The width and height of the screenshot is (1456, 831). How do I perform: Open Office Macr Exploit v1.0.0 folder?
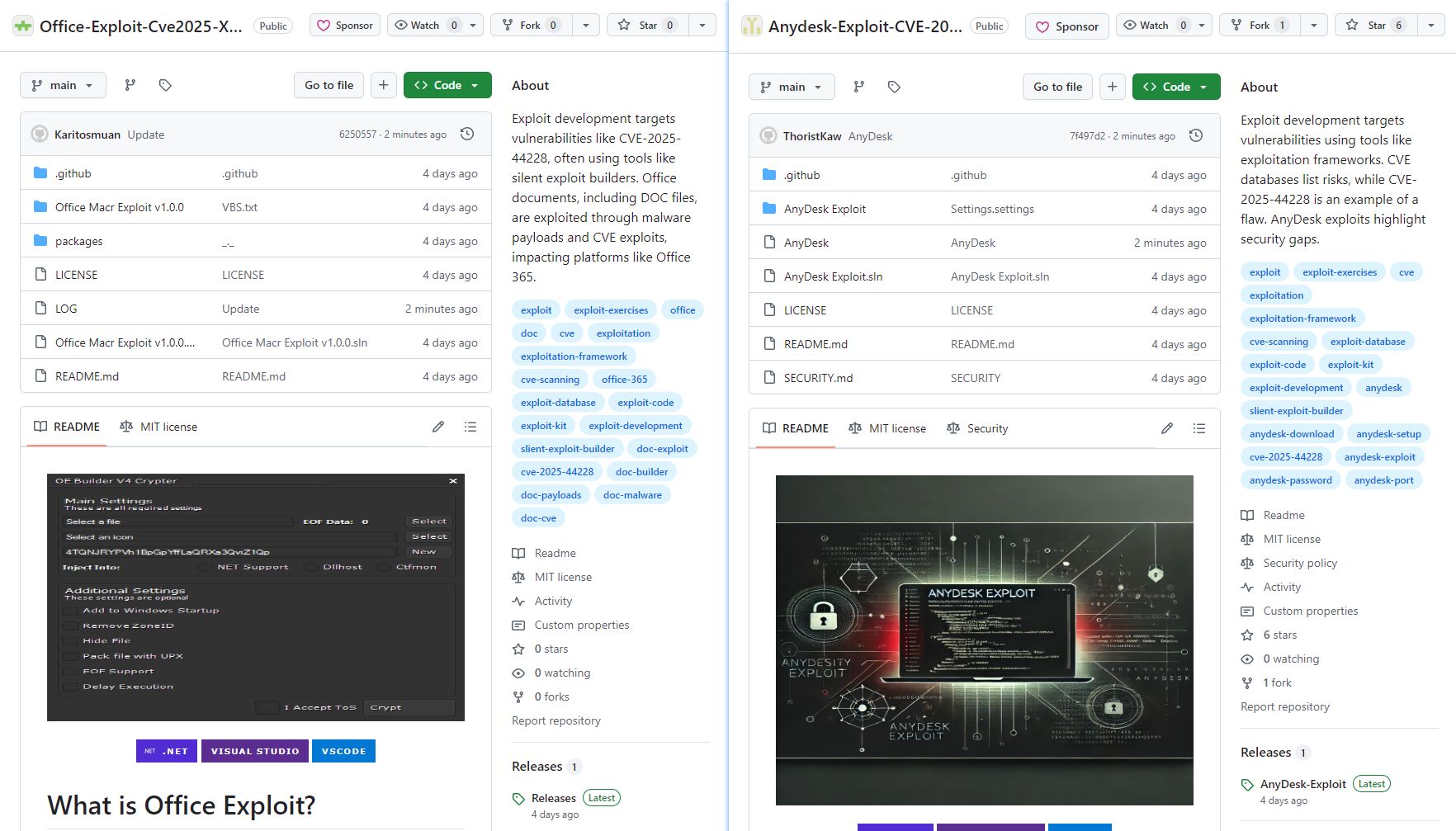(x=120, y=207)
